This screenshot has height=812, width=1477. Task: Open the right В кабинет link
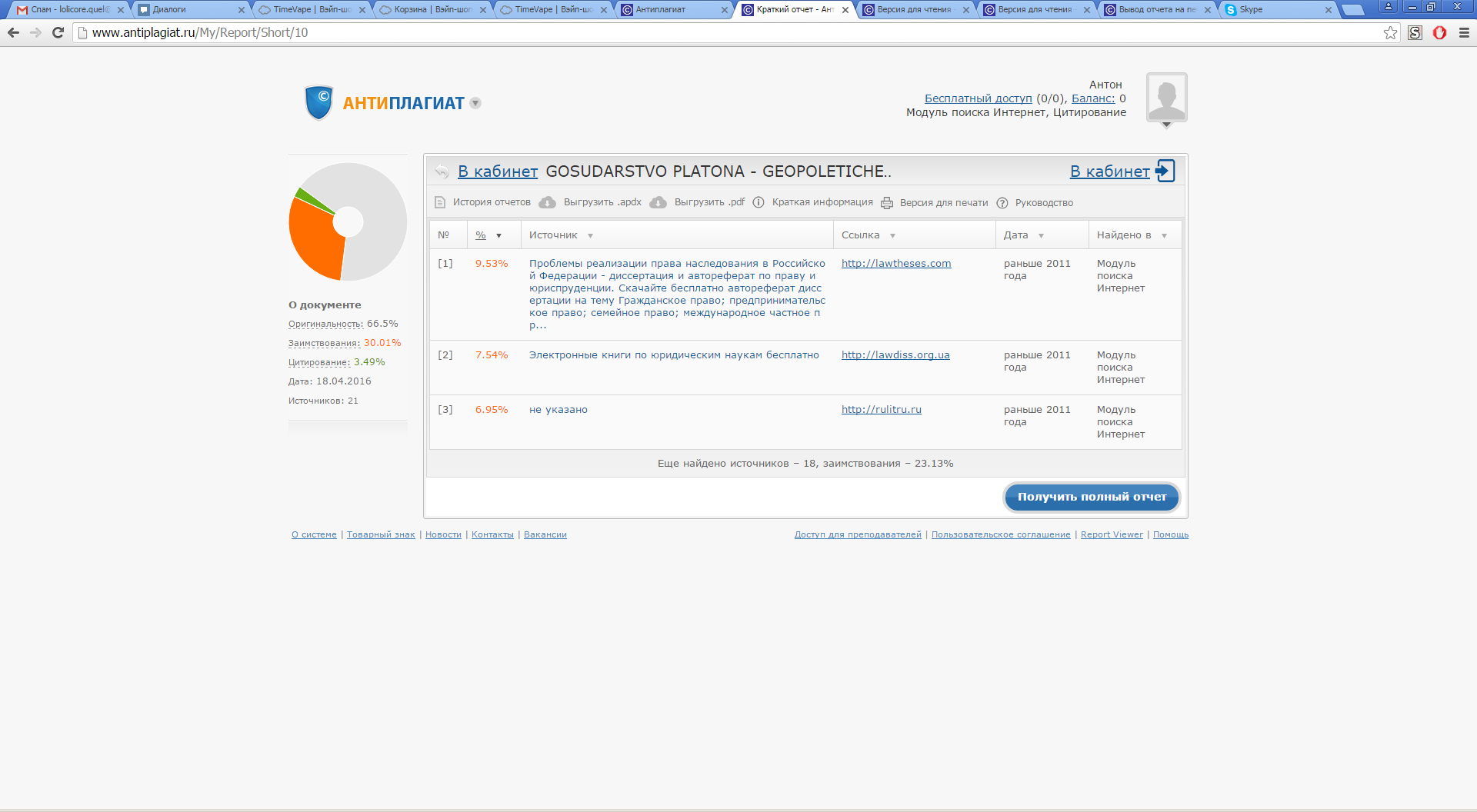point(1109,171)
